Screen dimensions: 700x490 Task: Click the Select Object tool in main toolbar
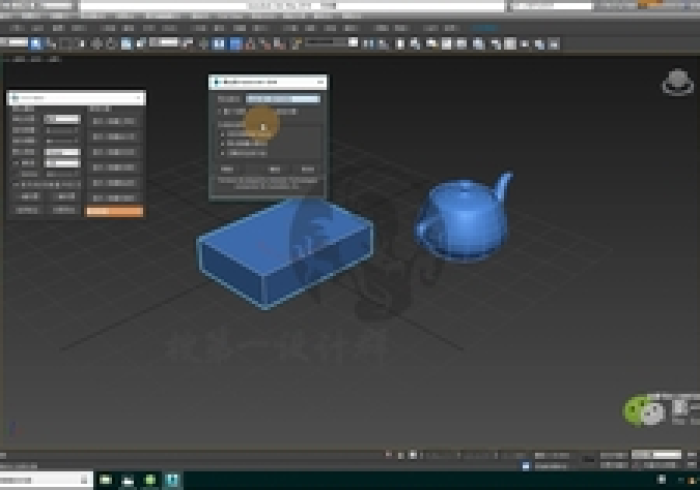click(37, 44)
